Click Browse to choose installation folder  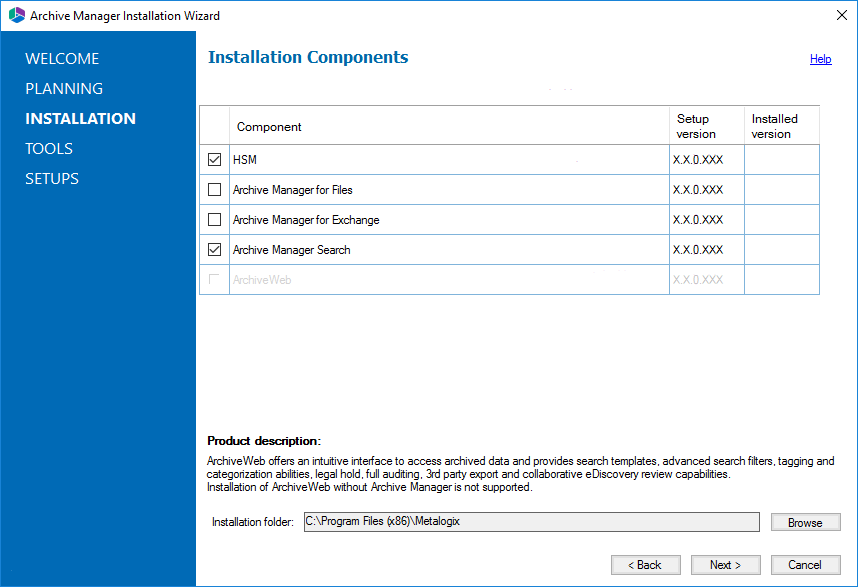coord(805,522)
